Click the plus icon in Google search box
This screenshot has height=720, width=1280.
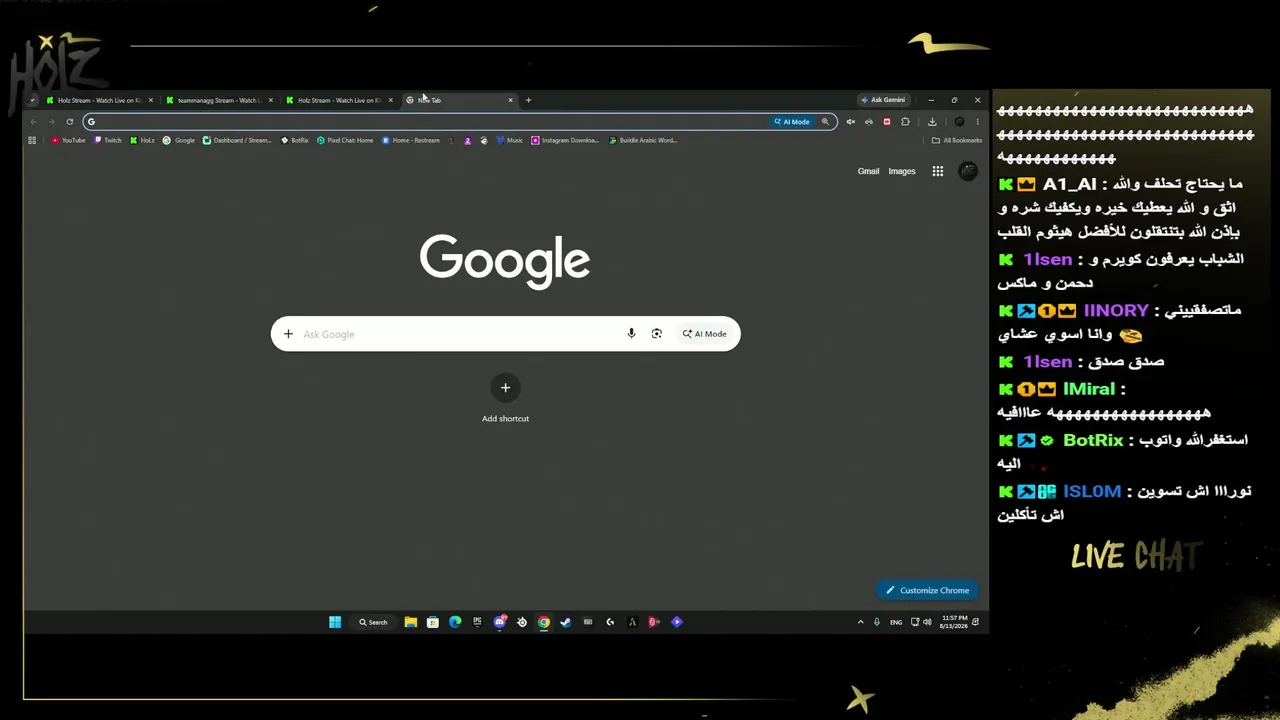(x=288, y=334)
